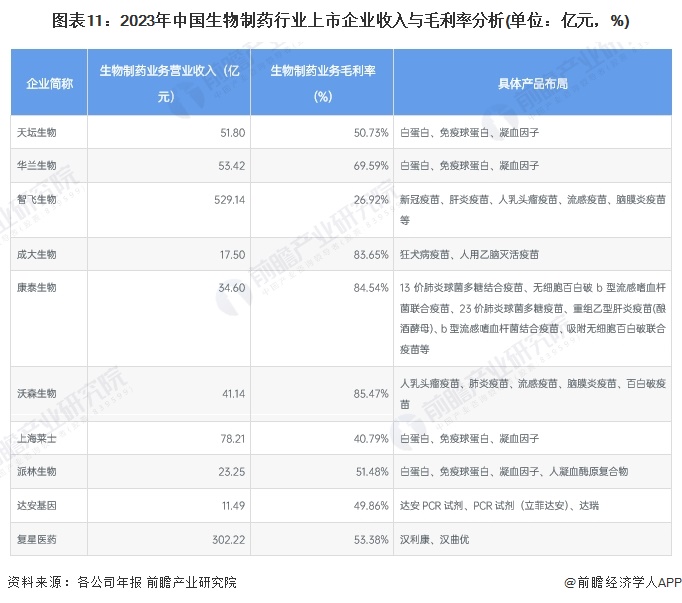This screenshot has height=603, width=682.
Task: Click the company name 华兰生物
Action: click(x=37, y=166)
